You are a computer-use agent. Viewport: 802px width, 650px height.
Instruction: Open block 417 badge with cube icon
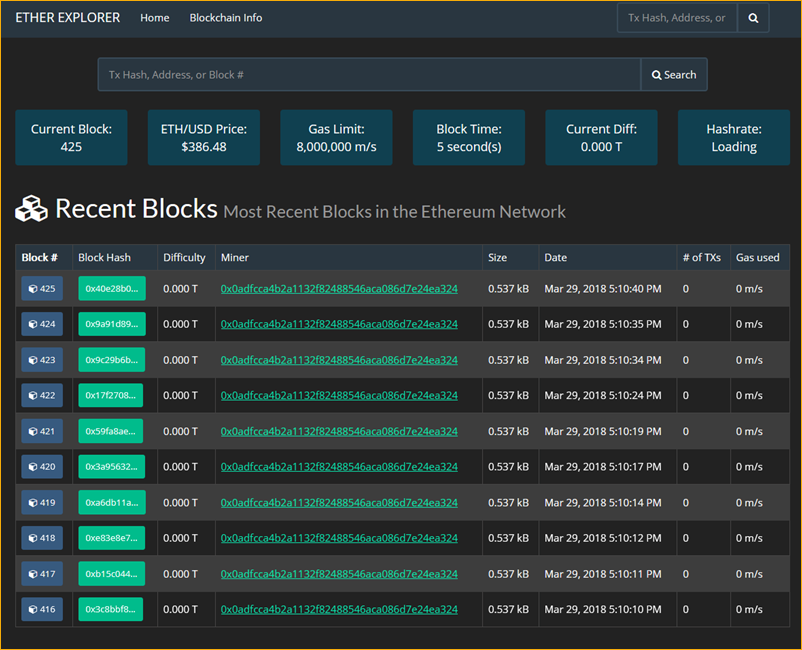[x=42, y=574]
